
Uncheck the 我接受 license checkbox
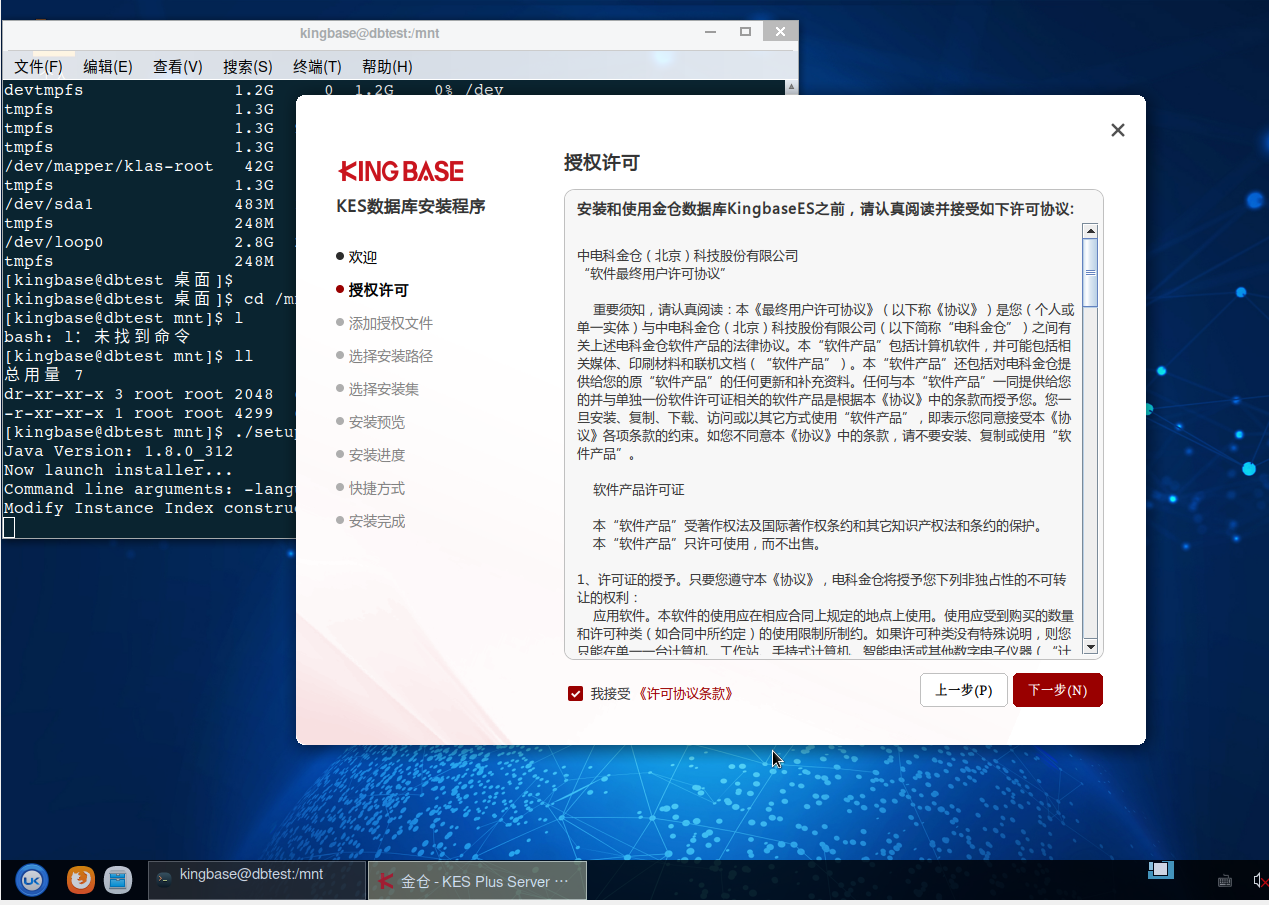coord(575,693)
